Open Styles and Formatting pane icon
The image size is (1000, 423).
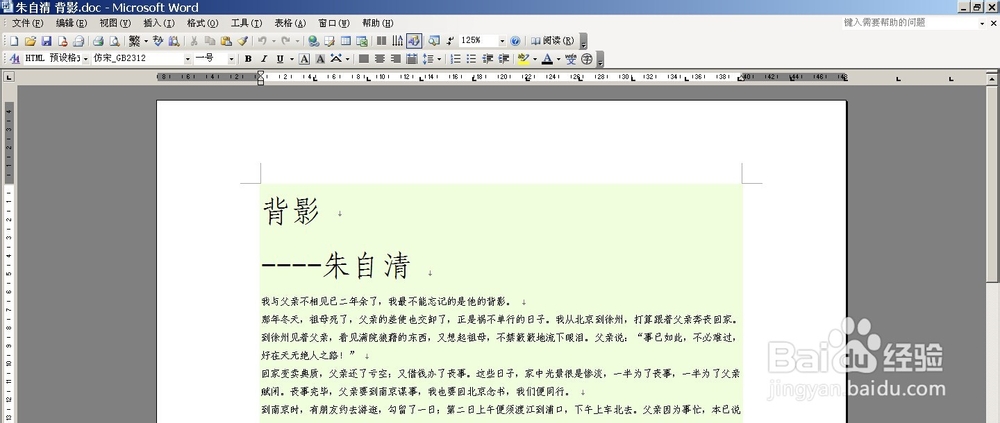pos(15,59)
